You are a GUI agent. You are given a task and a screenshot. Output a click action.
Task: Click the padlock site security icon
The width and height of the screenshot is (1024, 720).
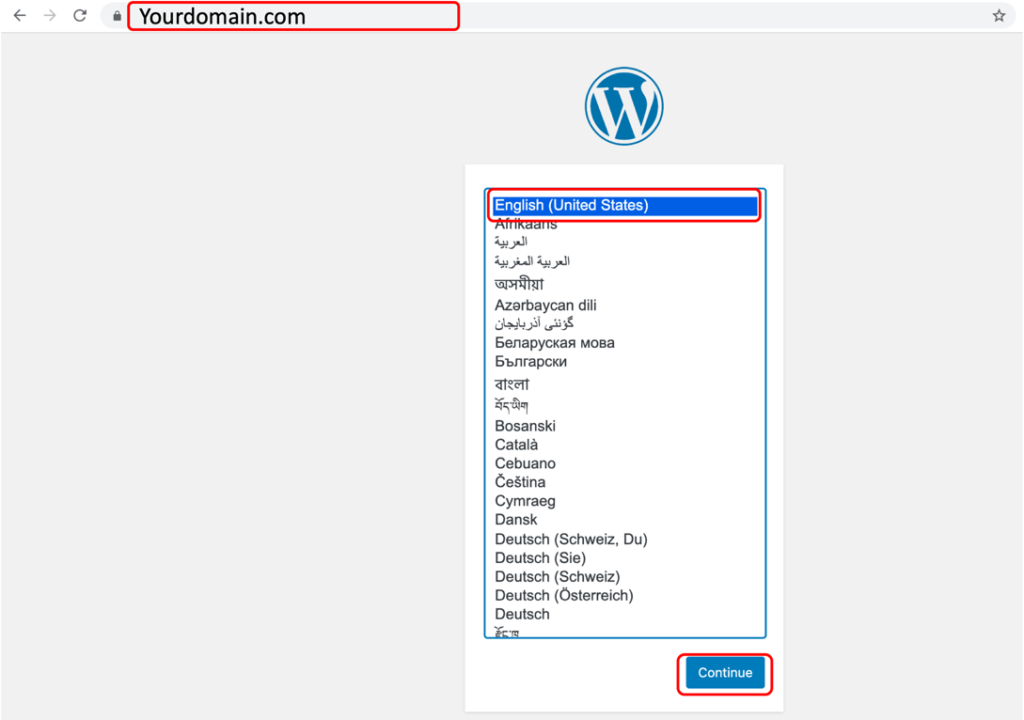click(x=117, y=16)
